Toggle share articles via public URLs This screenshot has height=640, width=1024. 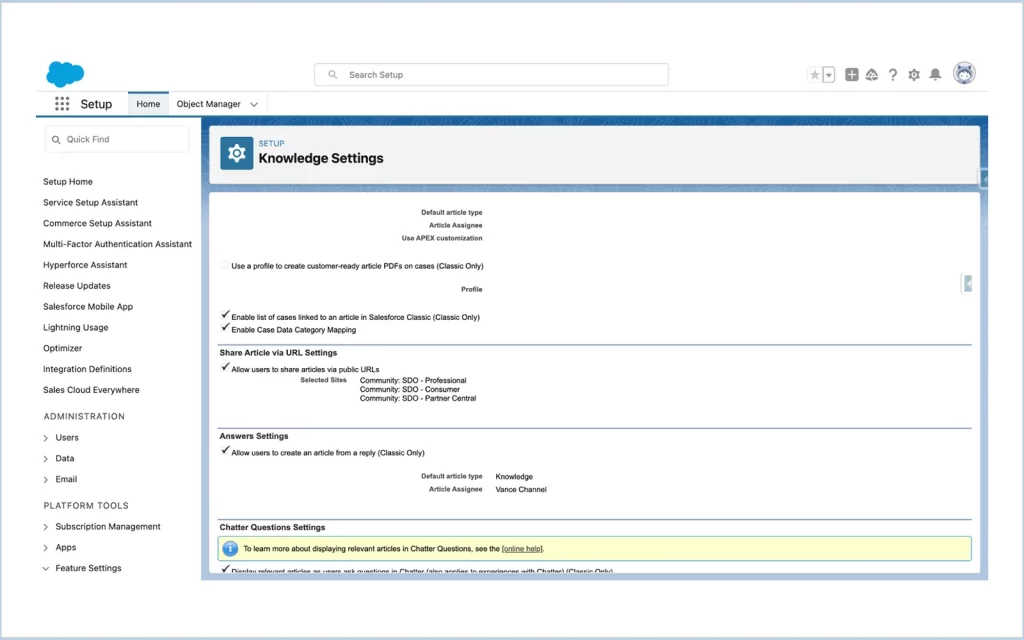(225, 367)
